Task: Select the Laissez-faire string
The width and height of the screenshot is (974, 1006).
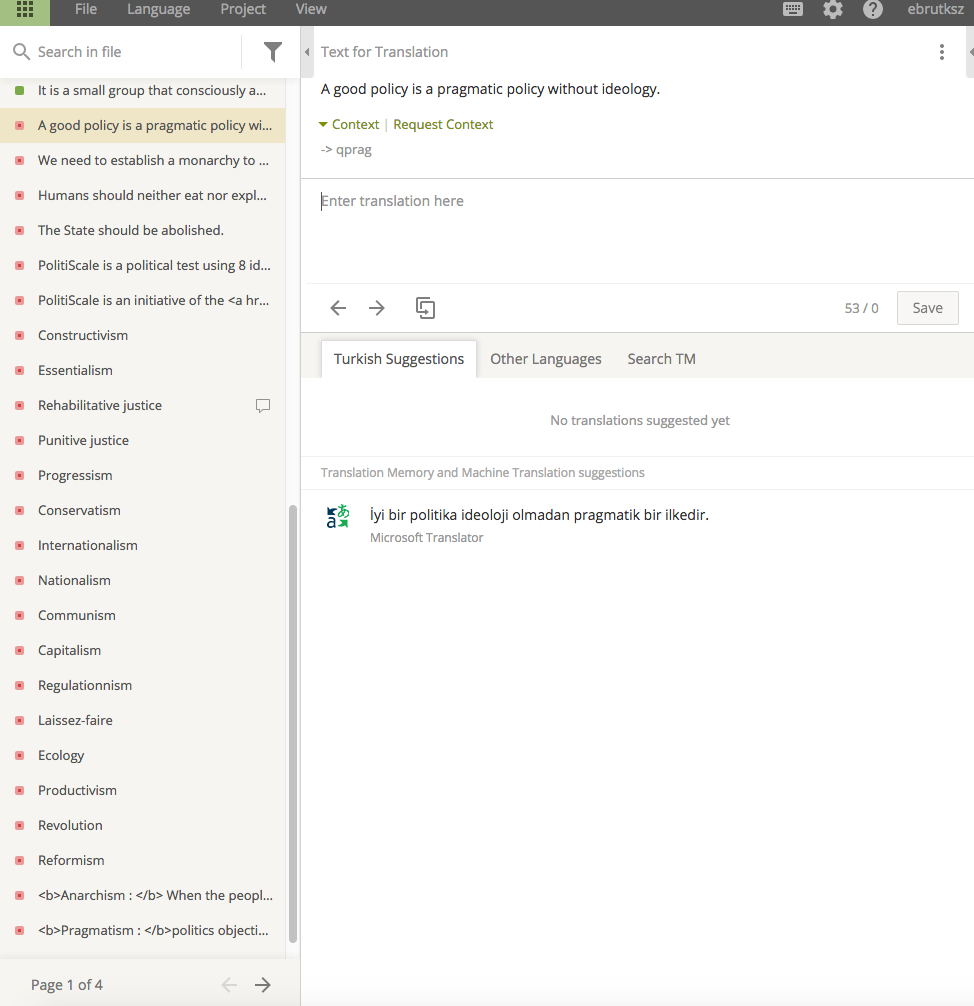Action: tap(142, 720)
